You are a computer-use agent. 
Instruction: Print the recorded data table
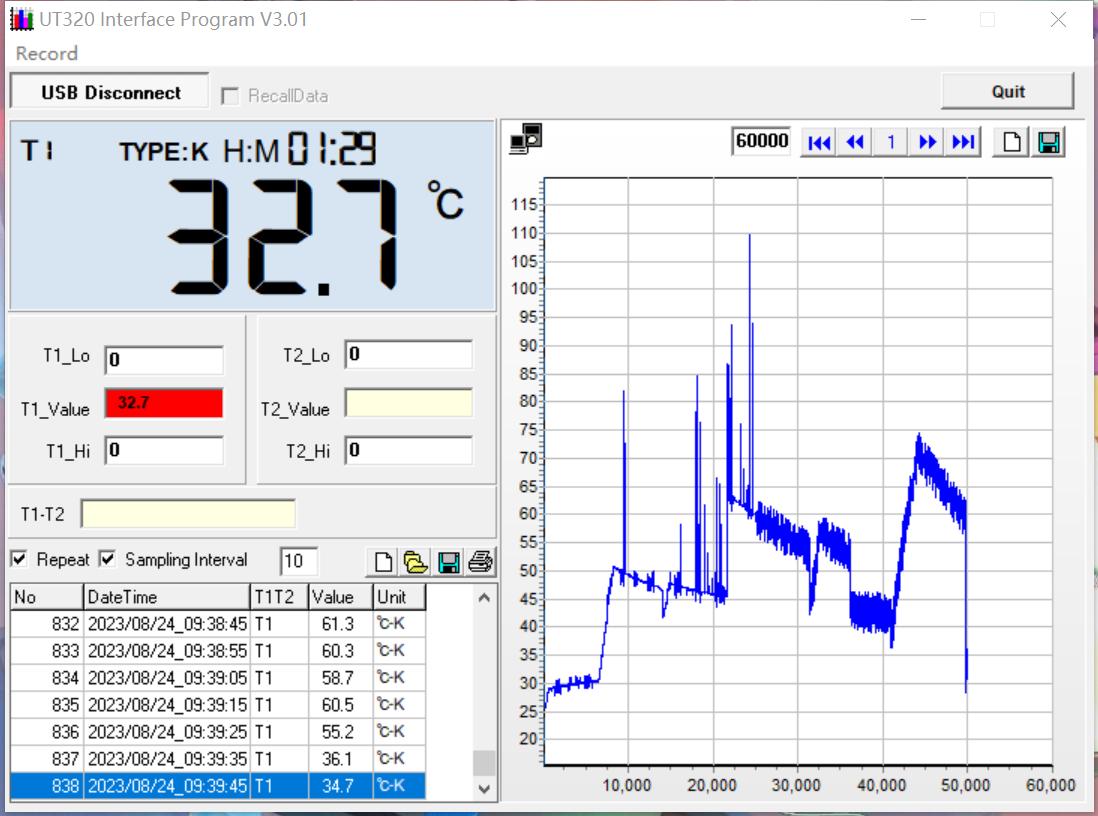coord(481,562)
